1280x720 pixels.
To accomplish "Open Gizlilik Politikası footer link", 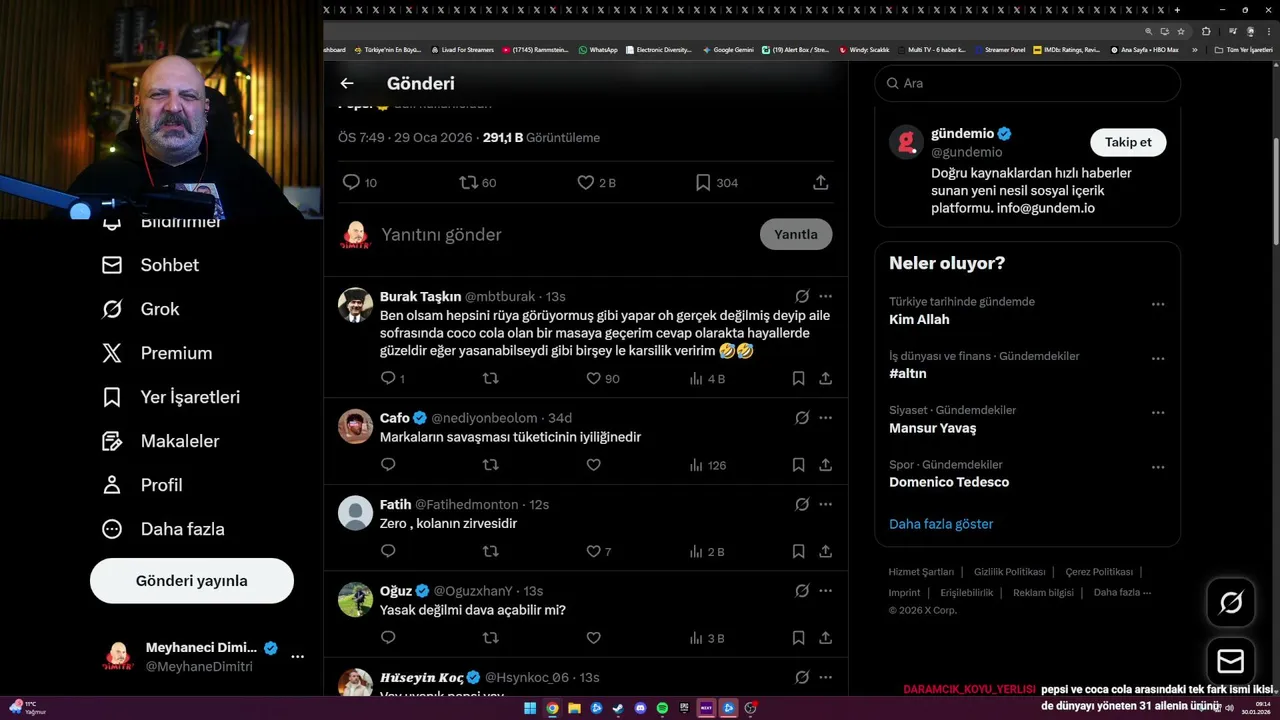I will tap(1009, 572).
